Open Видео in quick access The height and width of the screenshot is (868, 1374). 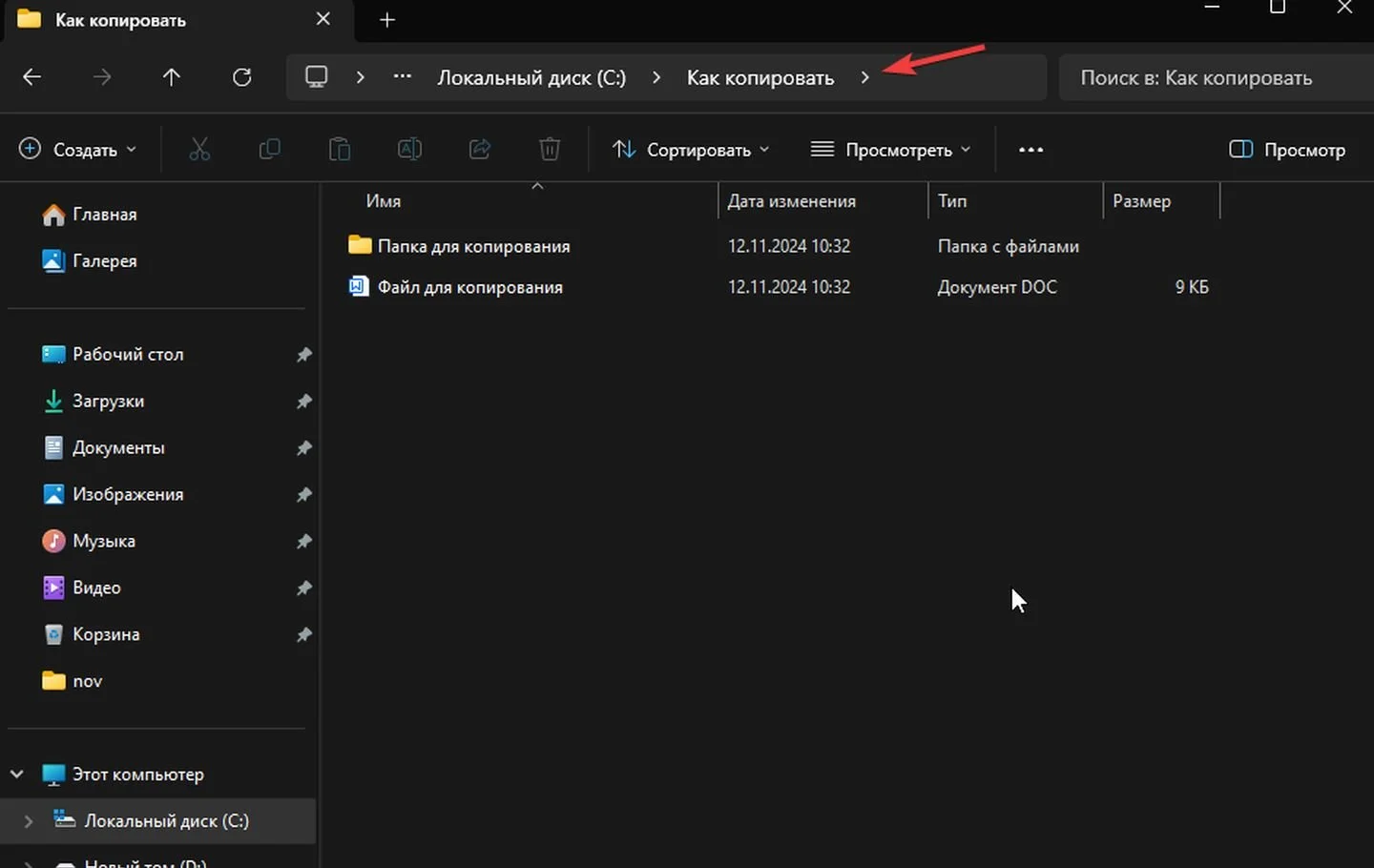click(96, 589)
